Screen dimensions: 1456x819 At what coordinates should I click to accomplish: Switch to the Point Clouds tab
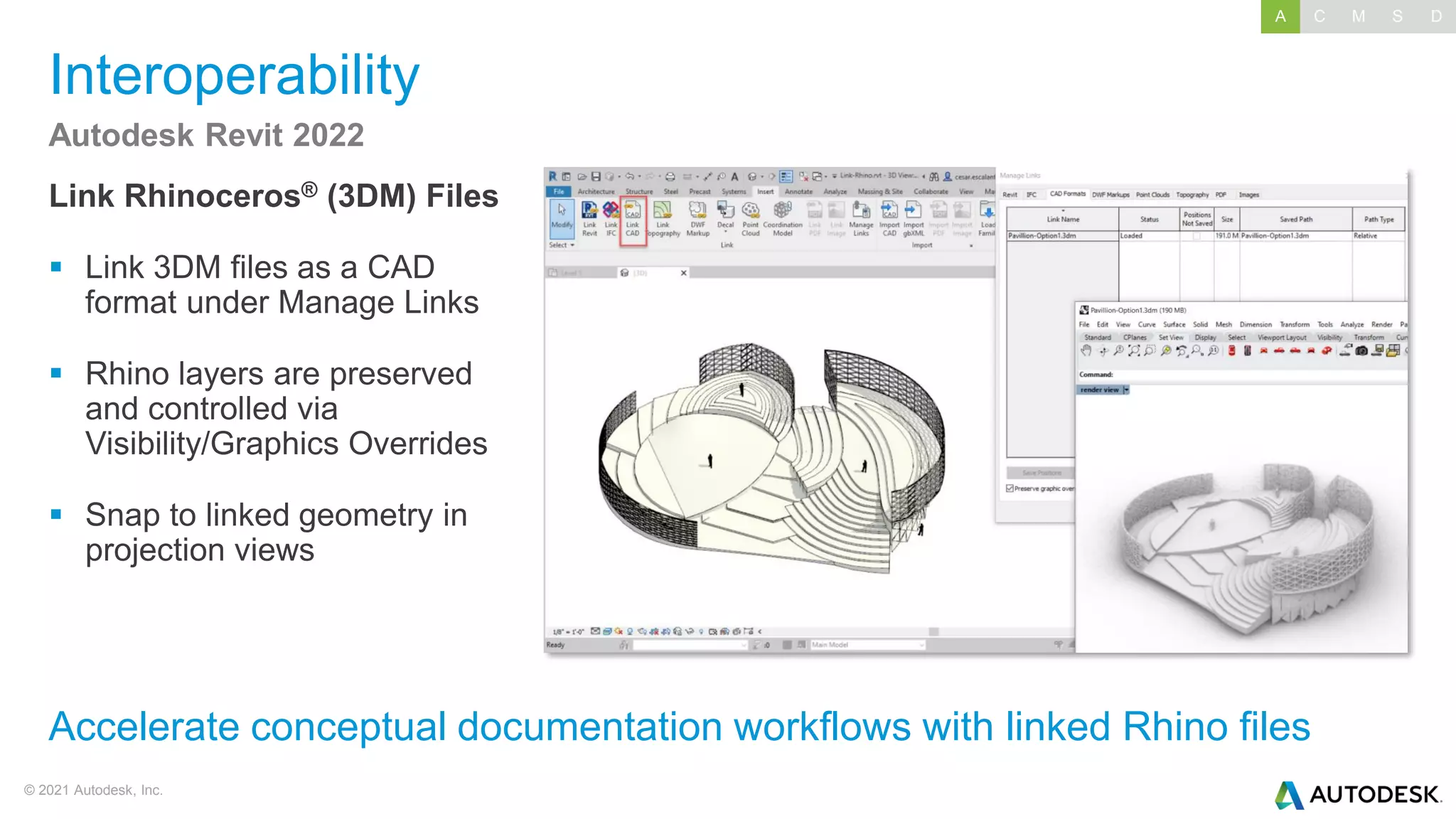coord(1152,195)
